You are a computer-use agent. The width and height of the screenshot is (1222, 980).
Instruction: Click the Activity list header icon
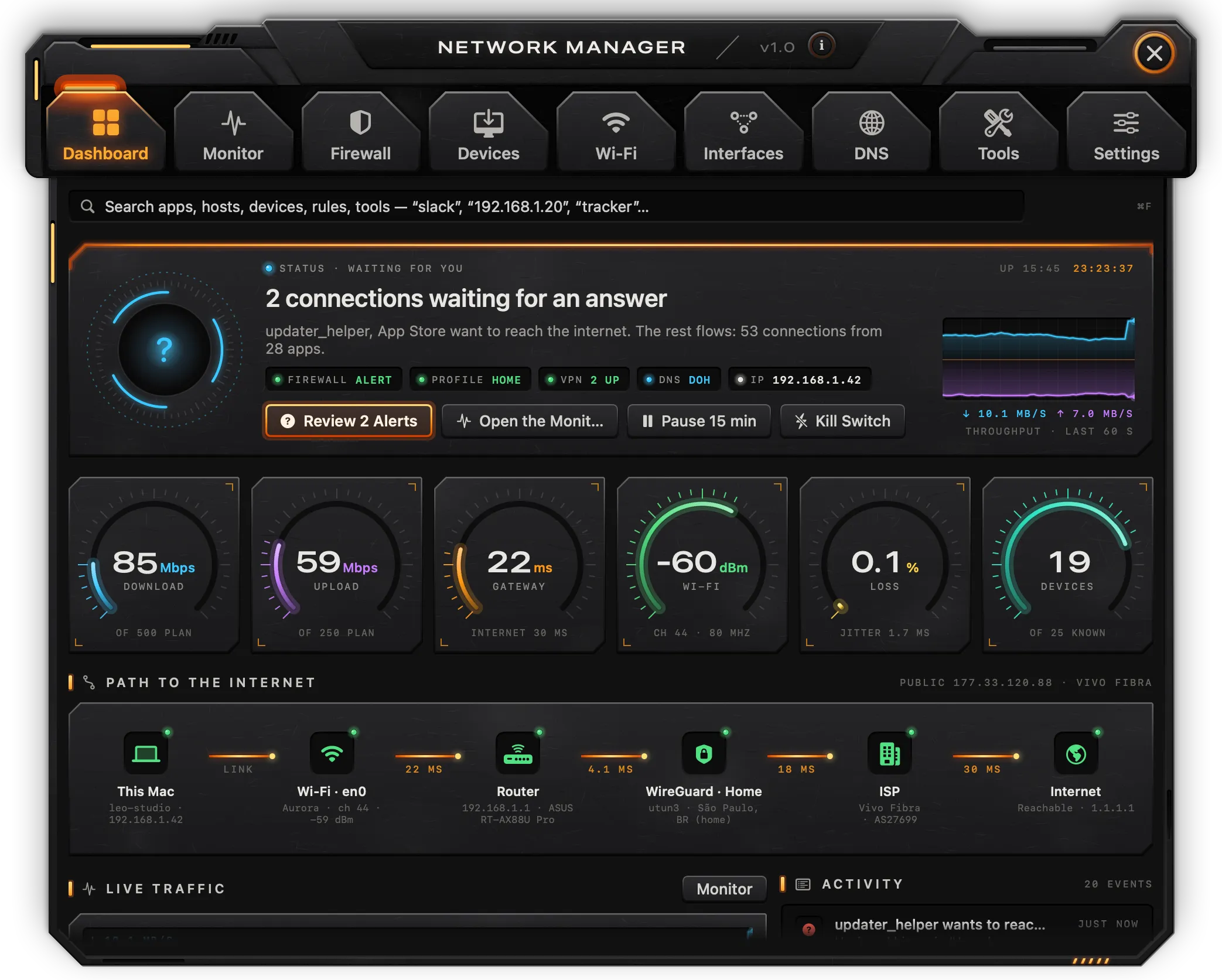[x=803, y=884]
